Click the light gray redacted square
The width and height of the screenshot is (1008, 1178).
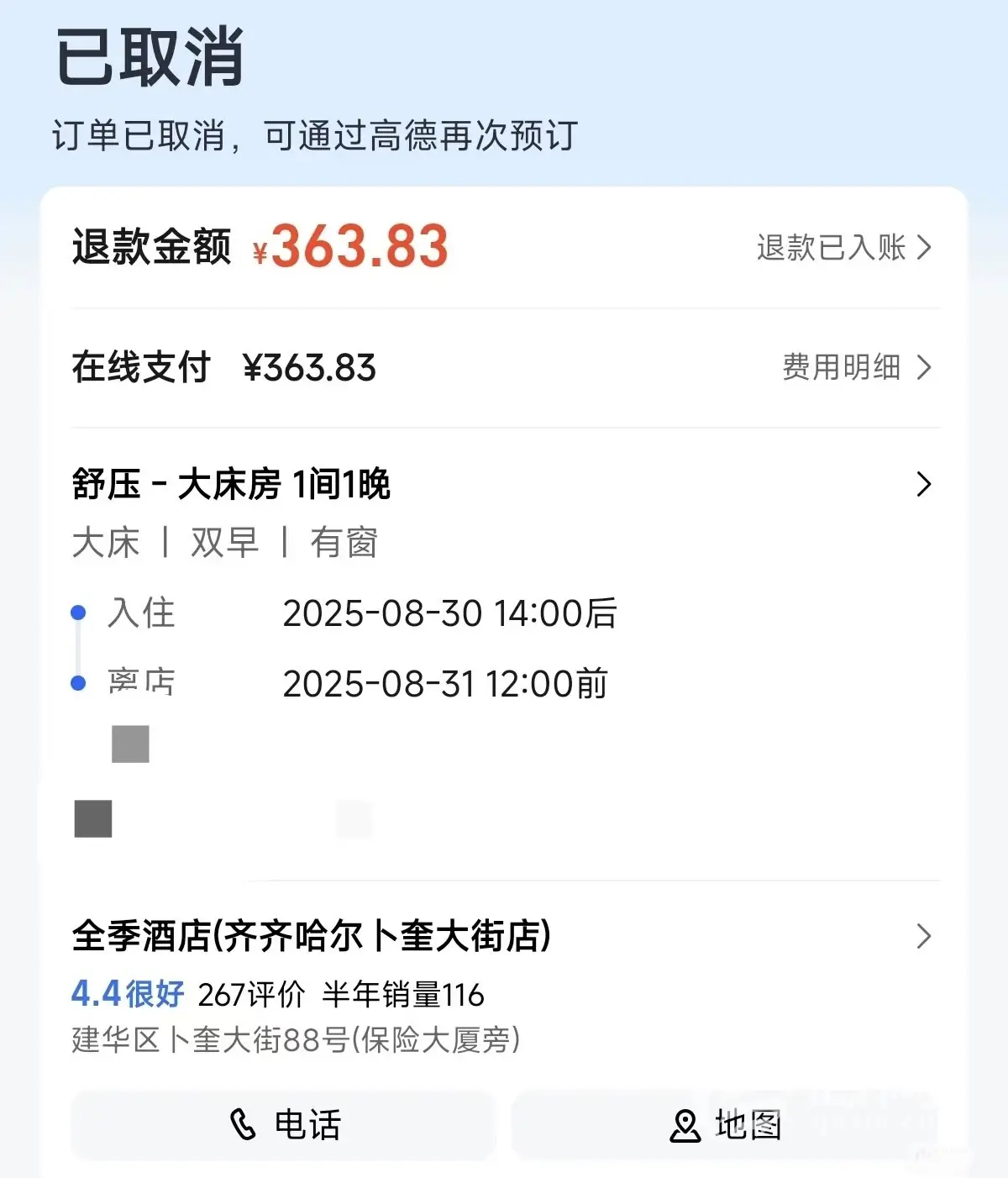[130, 744]
